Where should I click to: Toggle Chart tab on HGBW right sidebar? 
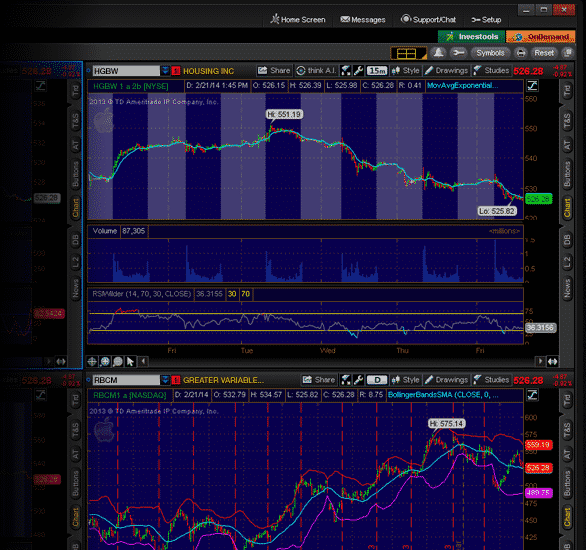pos(567,208)
